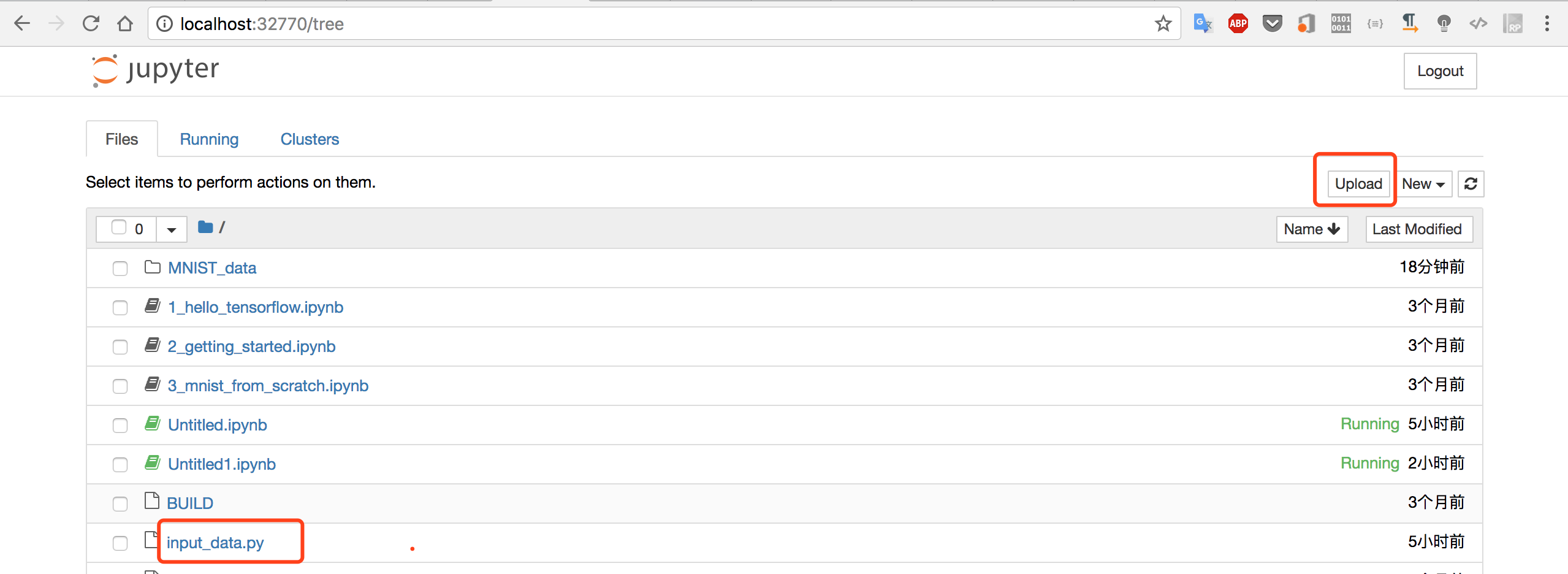Go to browser home icon

[x=125, y=24]
